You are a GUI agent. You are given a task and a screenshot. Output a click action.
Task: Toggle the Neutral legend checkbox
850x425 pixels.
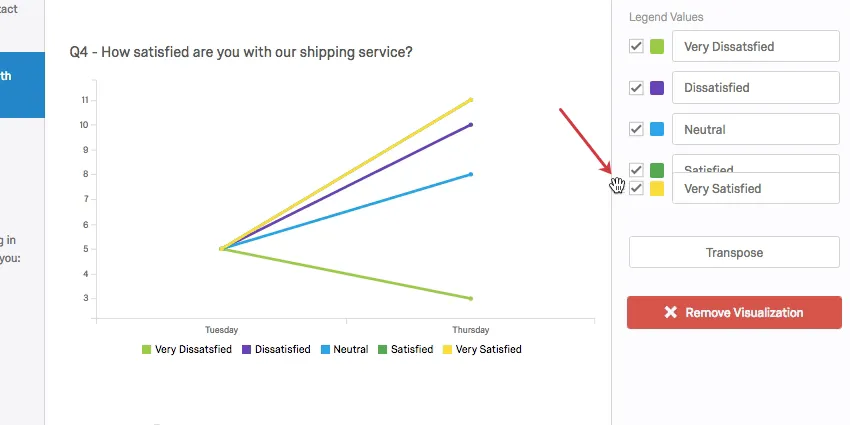[x=636, y=129]
